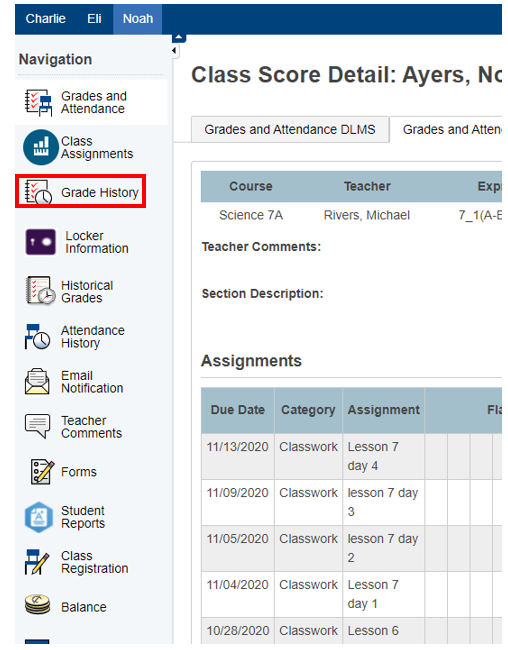Open the Locker Information purple icon
This screenshot has height=650, width=508.
click(x=41, y=242)
